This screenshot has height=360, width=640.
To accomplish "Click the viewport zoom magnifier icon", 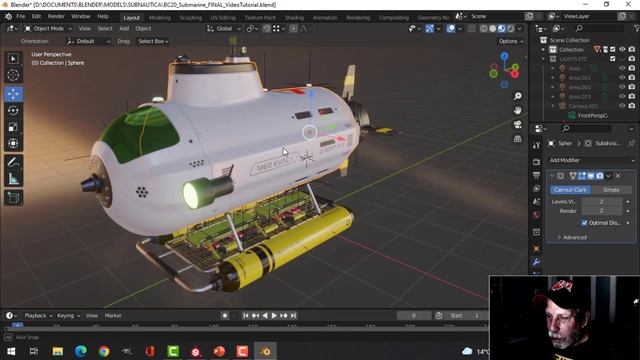I will tap(518, 96).
